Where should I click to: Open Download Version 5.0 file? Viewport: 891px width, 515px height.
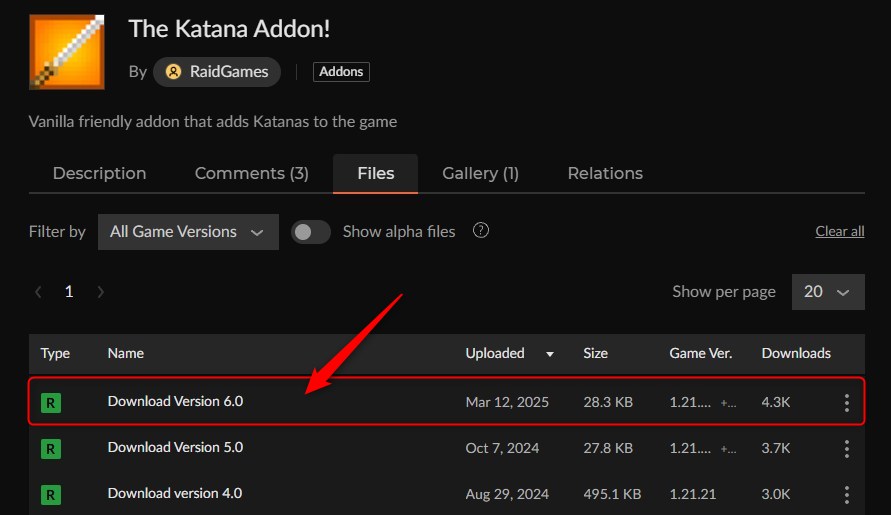coord(175,447)
